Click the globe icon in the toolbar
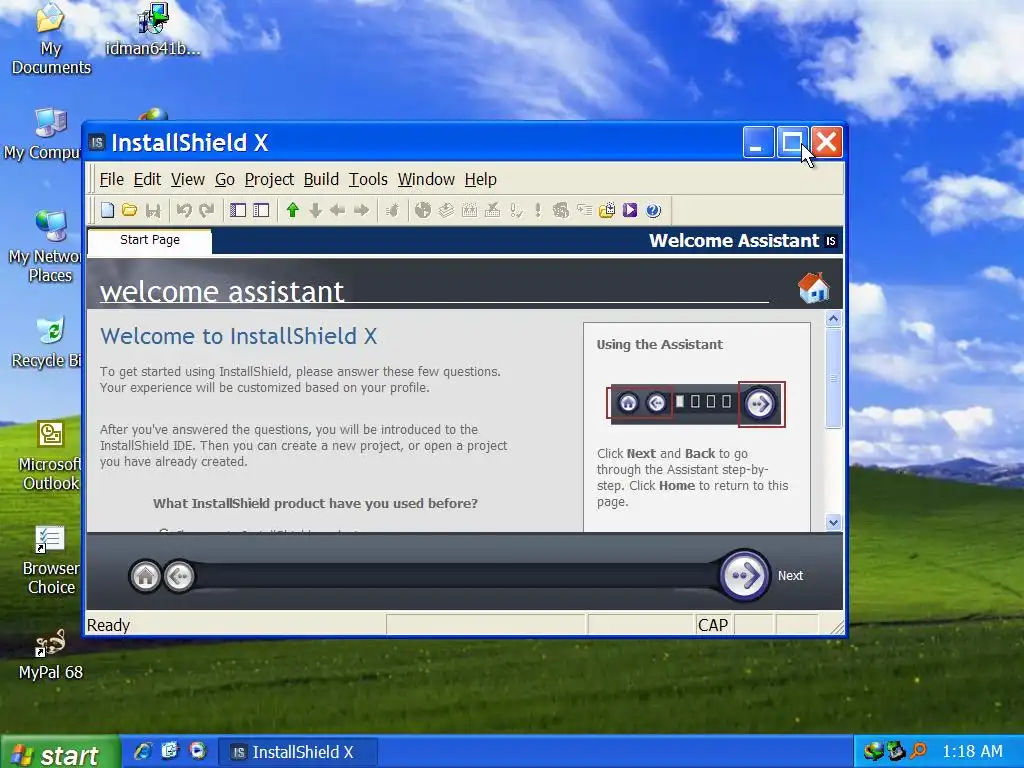The height and width of the screenshot is (768, 1024). click(423, 210)
